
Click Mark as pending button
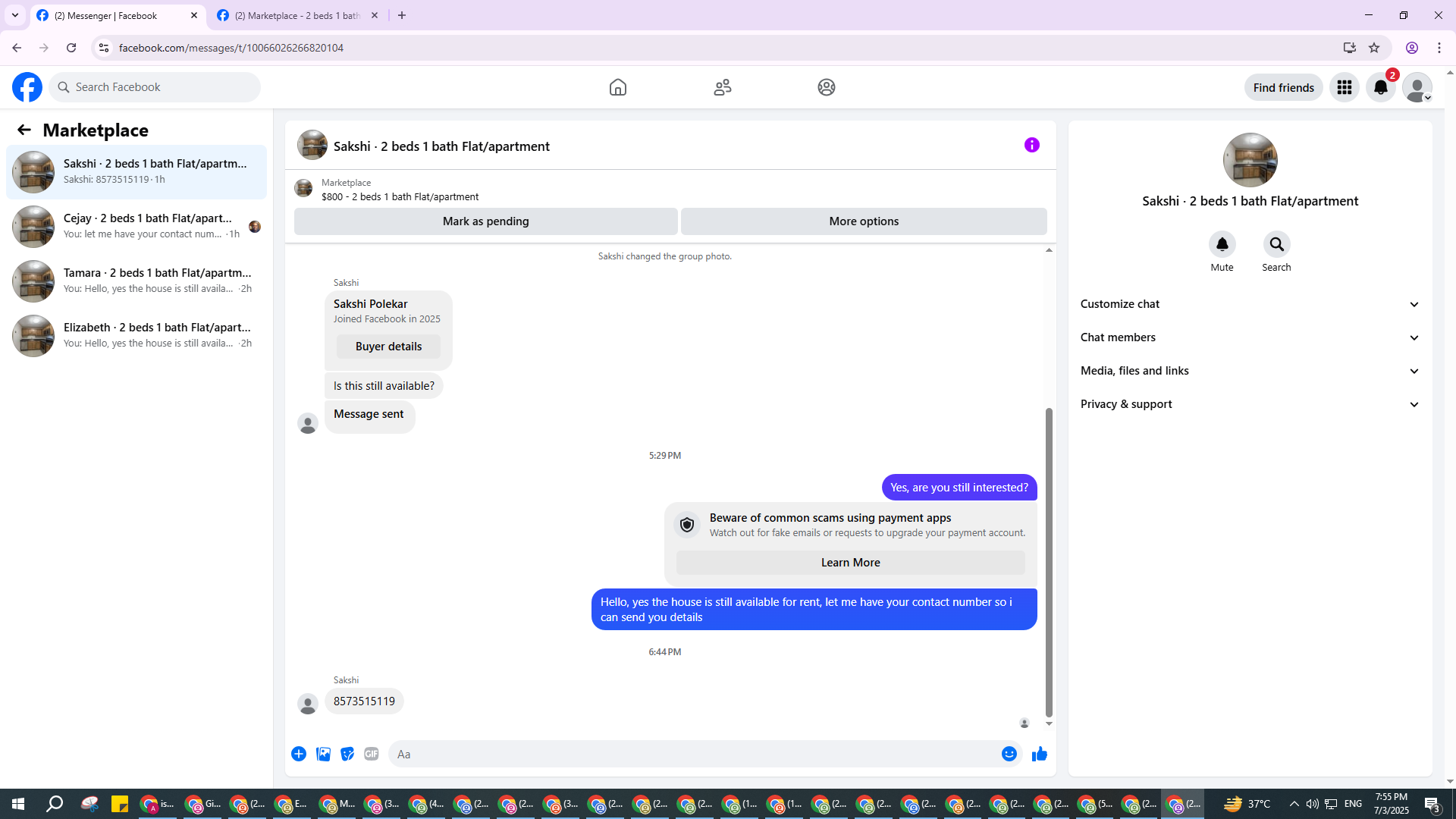coord(485,221)
